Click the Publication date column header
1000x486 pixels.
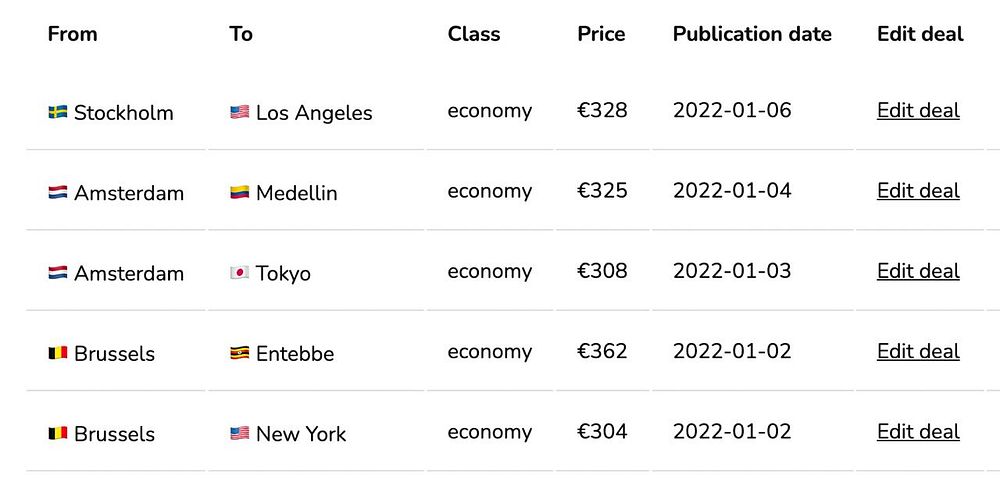[x=752, y=34]
